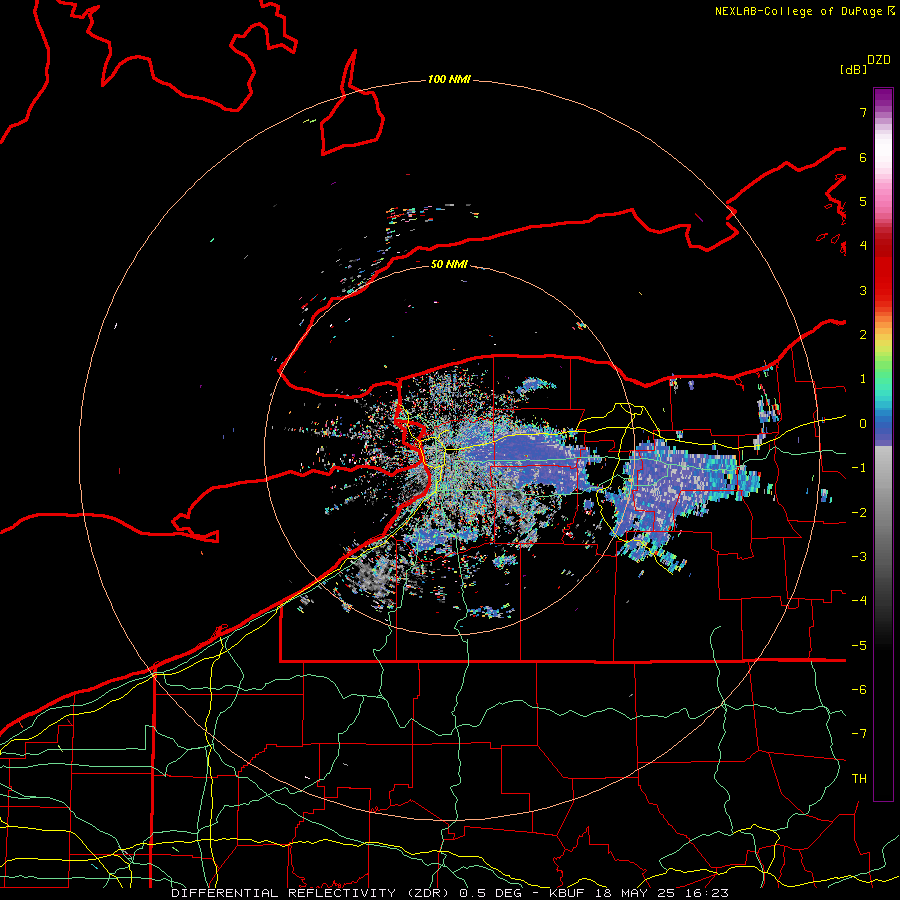Click the 2 value on the color scale
This screenshot has width=900, height=900.
click(863, 335)
